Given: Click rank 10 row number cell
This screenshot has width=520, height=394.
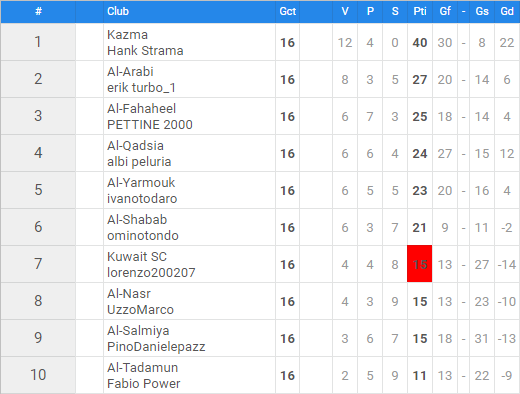Looking at the screenshot, I should [38, 375].
